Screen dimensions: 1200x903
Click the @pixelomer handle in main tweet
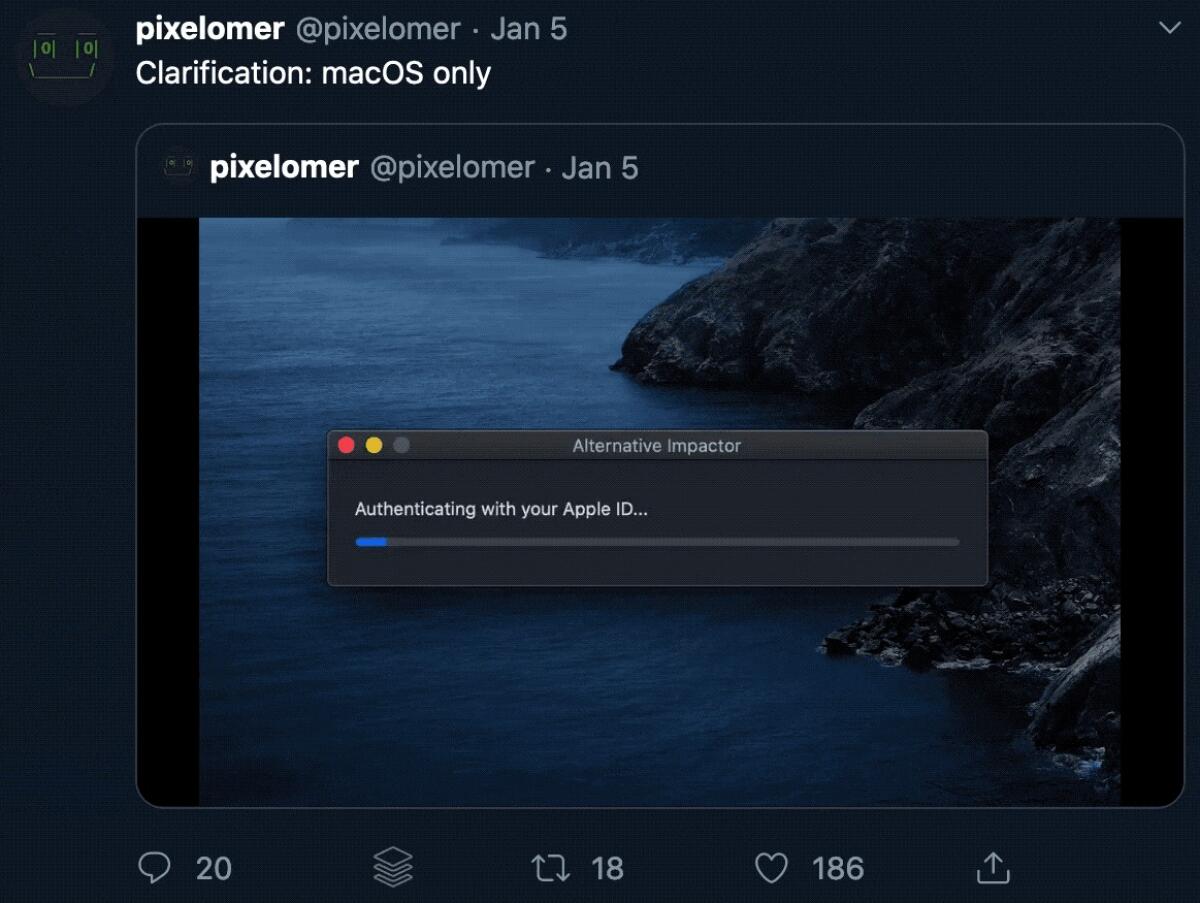pyautogui.click(x=378, y=29)
